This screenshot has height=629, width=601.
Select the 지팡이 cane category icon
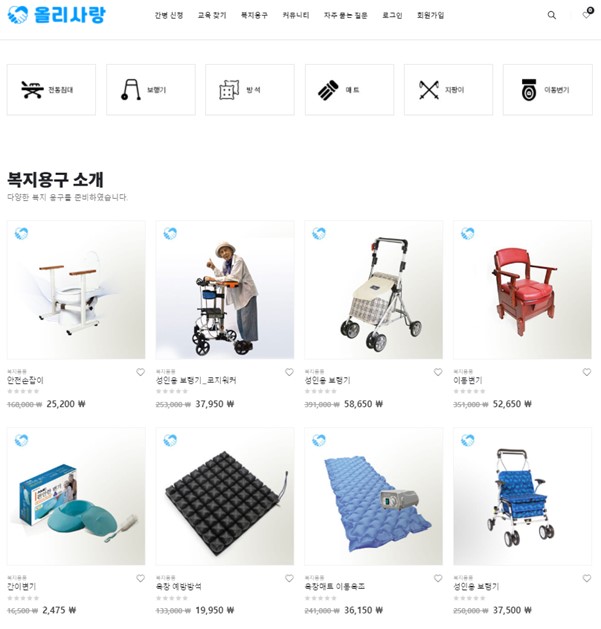pyautogui.click(x=429, y=90)
